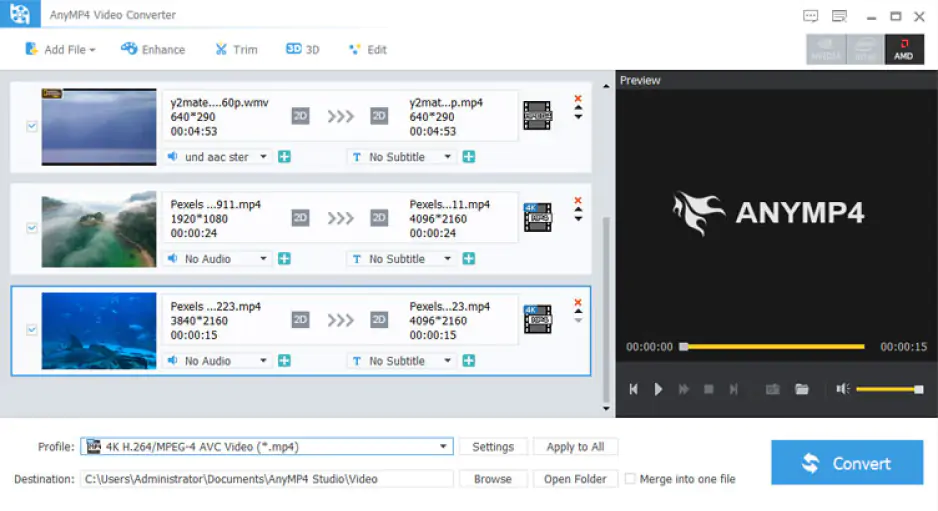Click Apply to All button
Screen dimensions: 938x511
tap(575, 447)
